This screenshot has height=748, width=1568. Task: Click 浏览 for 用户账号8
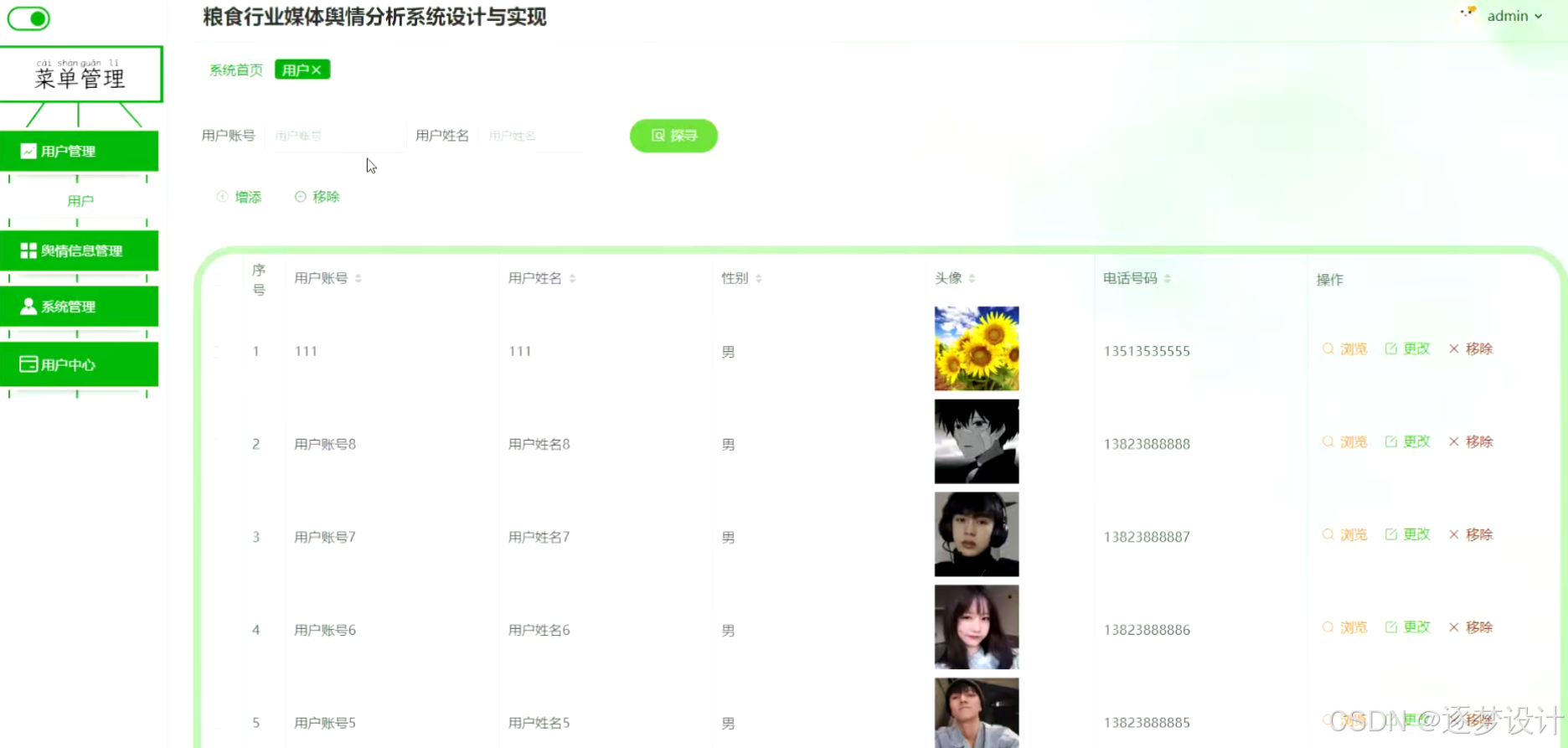click(1345, 441)
